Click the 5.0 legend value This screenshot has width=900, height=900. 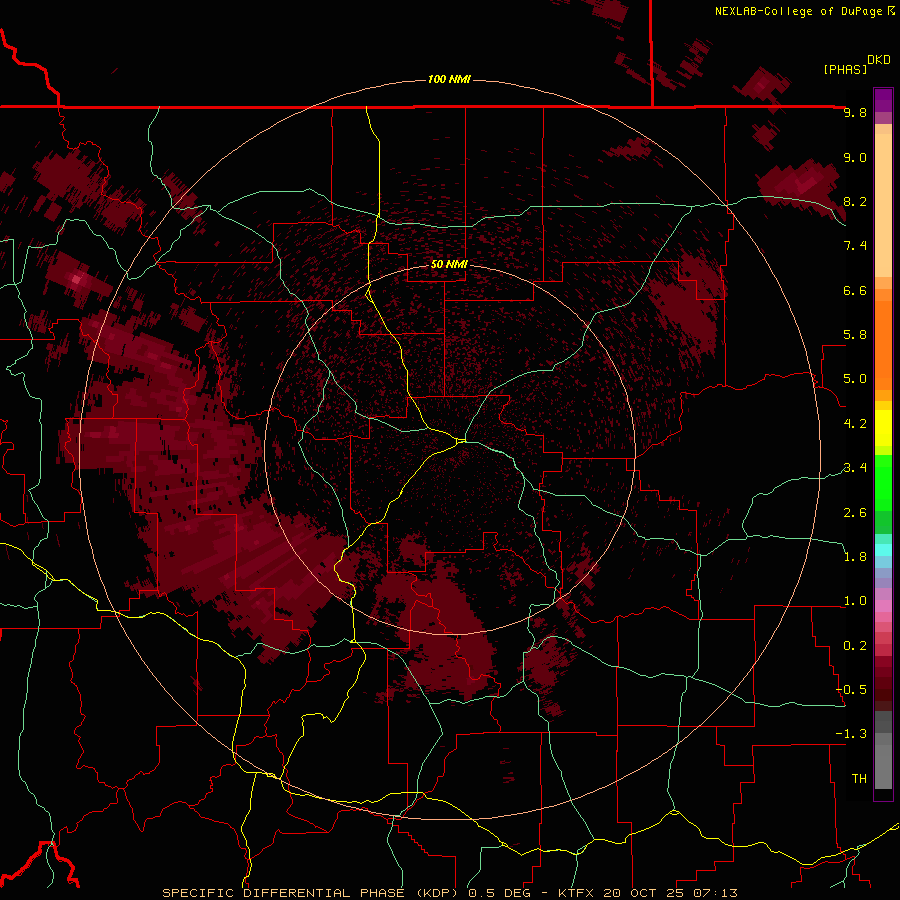click(855, 379)
